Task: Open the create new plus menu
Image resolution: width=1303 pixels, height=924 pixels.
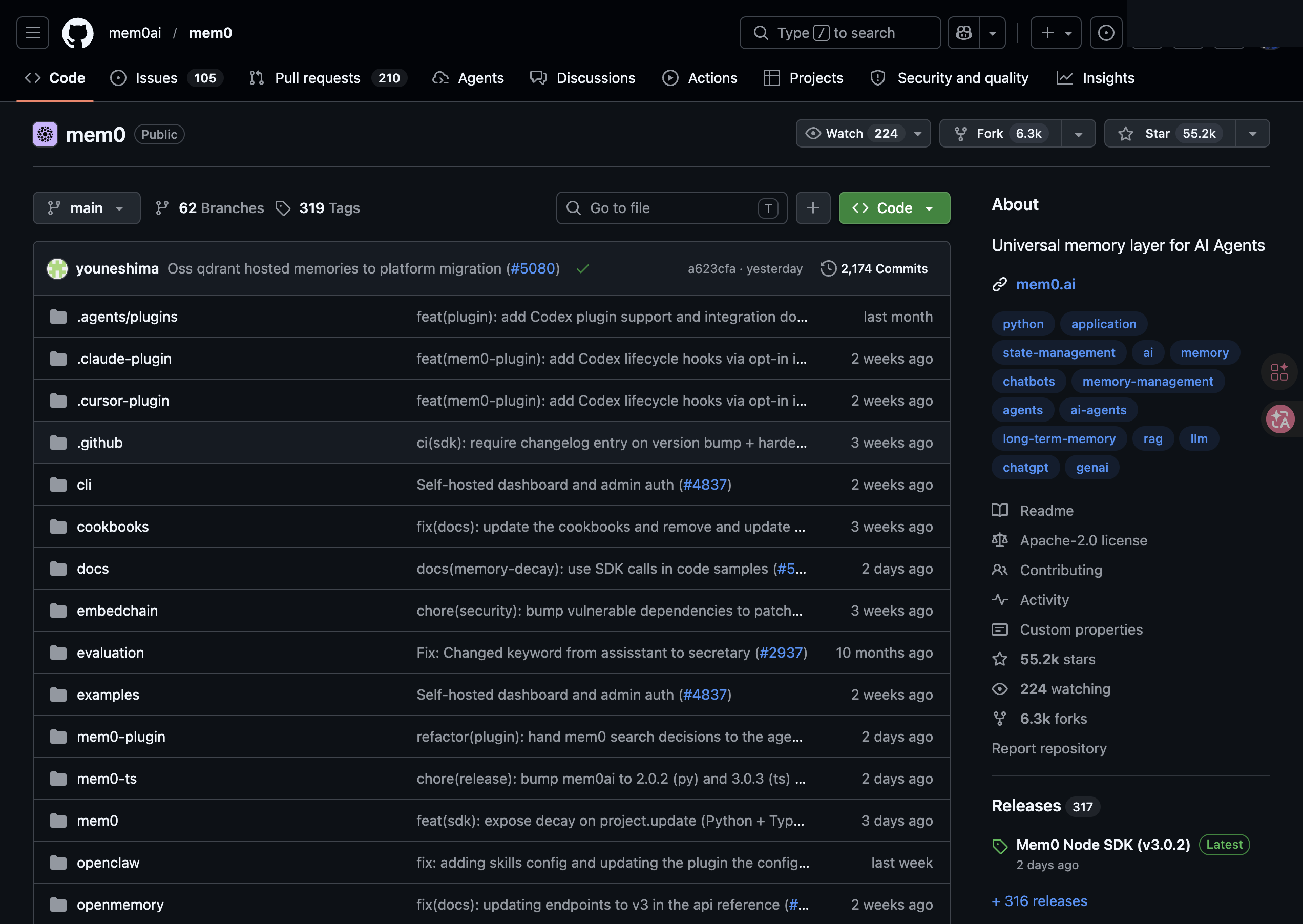Action: 1056,32
